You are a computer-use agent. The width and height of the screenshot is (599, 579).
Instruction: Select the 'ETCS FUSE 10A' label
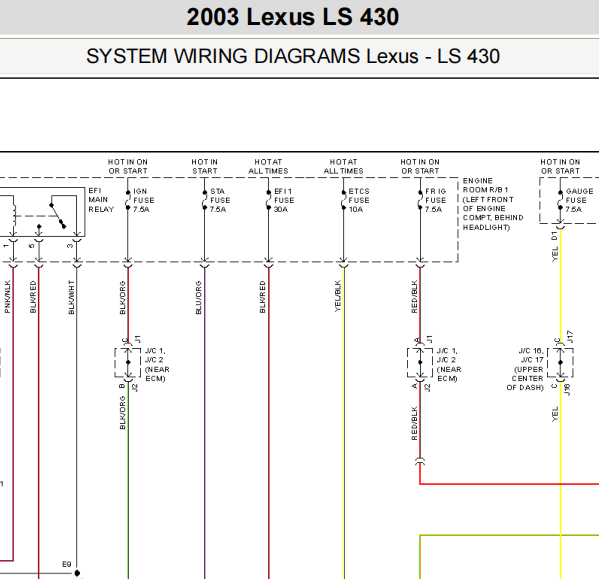359,200
